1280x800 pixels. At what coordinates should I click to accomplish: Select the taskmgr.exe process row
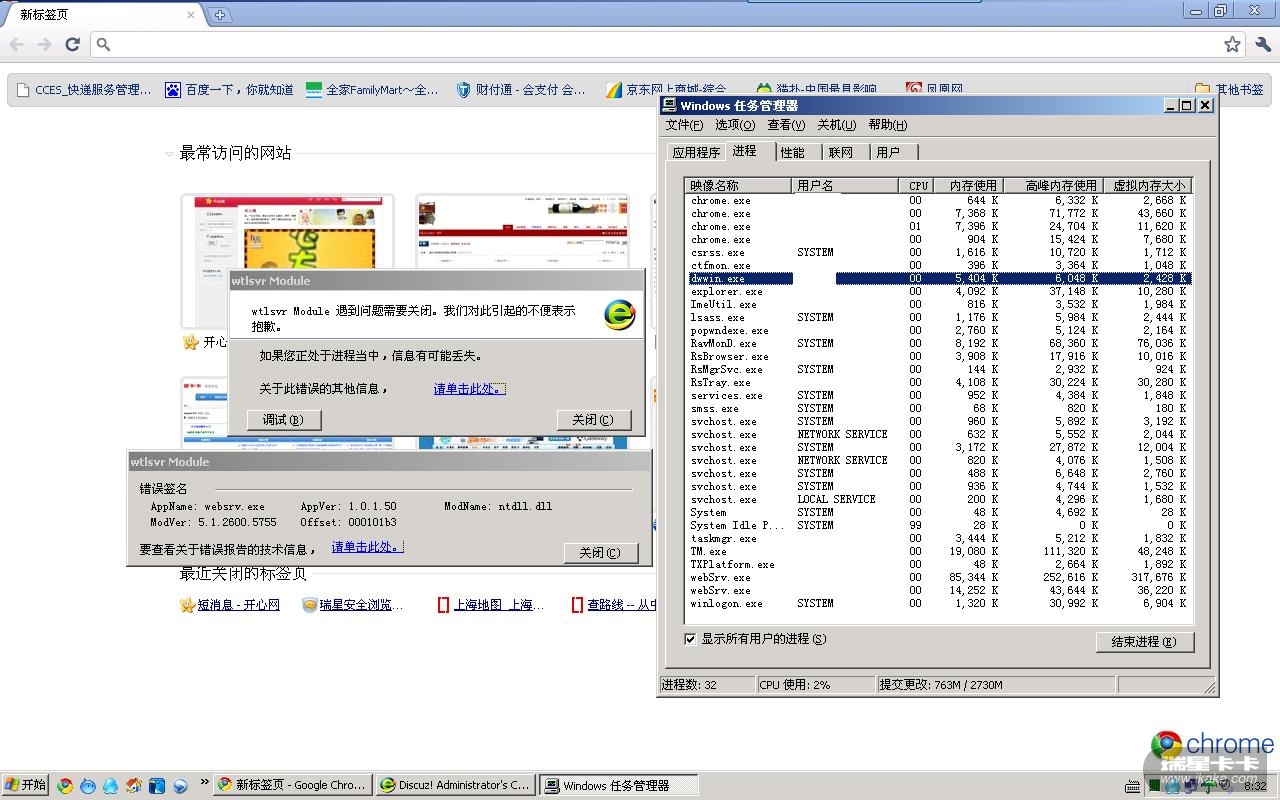point(938,538)
